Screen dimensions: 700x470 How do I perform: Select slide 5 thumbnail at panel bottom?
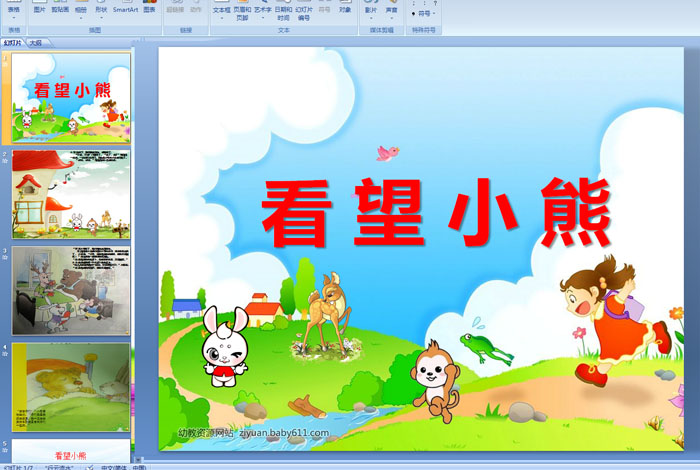(x=71, y=451)
